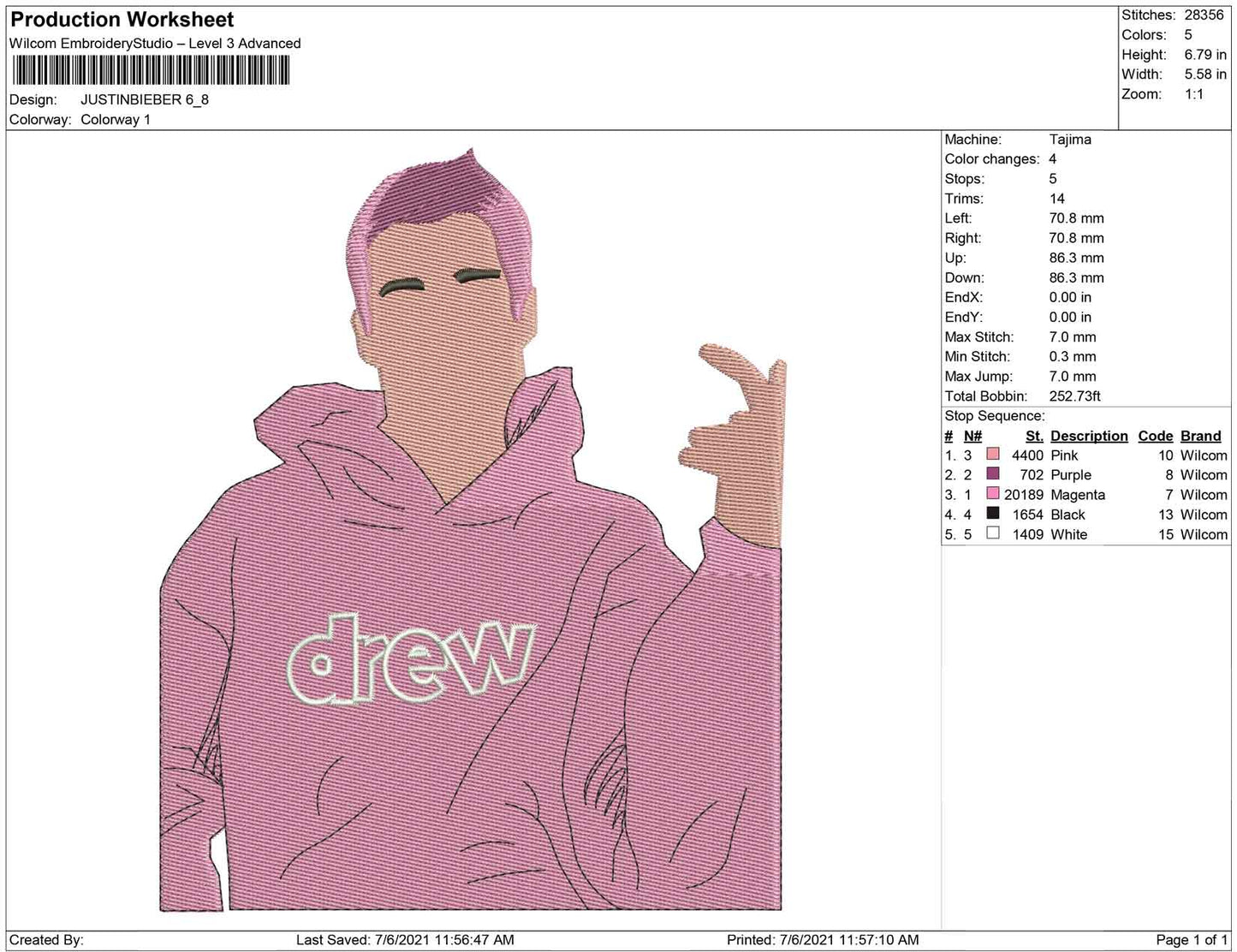Select the 'Down:' value of 86.3 mm
1237x952 pixels.
(x=1077, y=277)
